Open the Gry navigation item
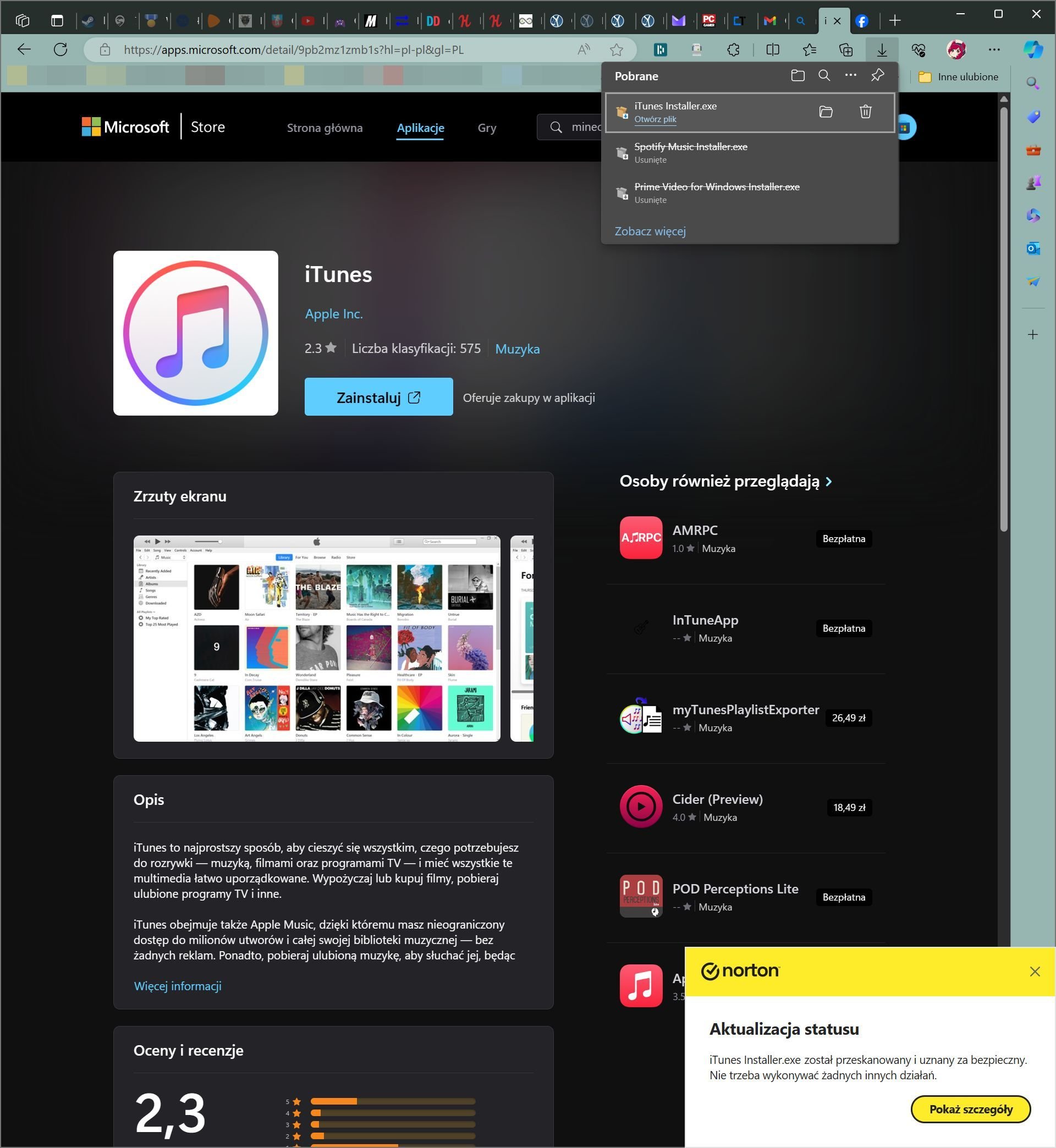 coord(487,128)
